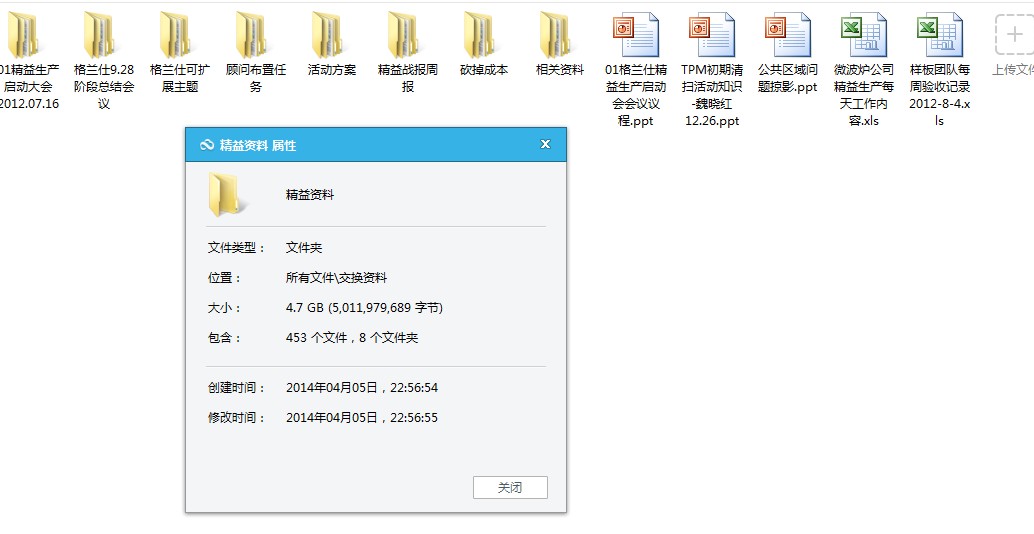Click the 精益资料 属性 dialog title
The width and height of the screenshot is (1034, 534).
pos(258,146)
